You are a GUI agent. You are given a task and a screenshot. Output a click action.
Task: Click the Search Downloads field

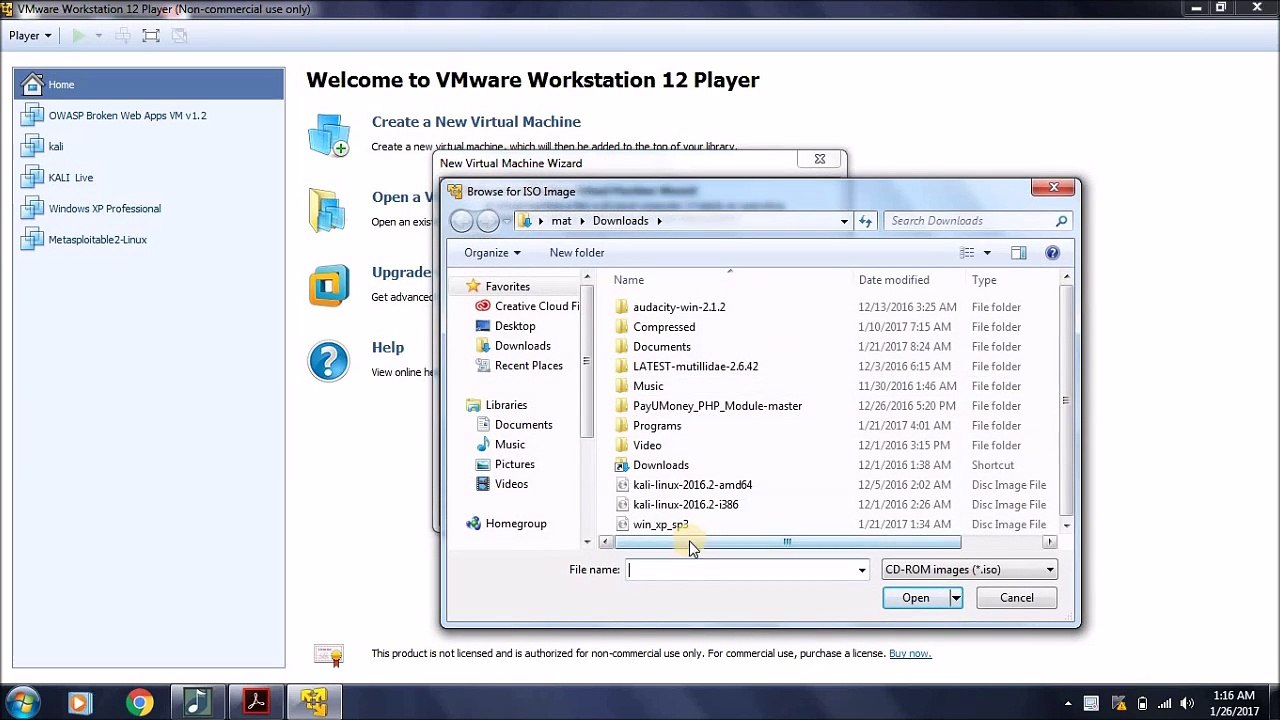977,221
